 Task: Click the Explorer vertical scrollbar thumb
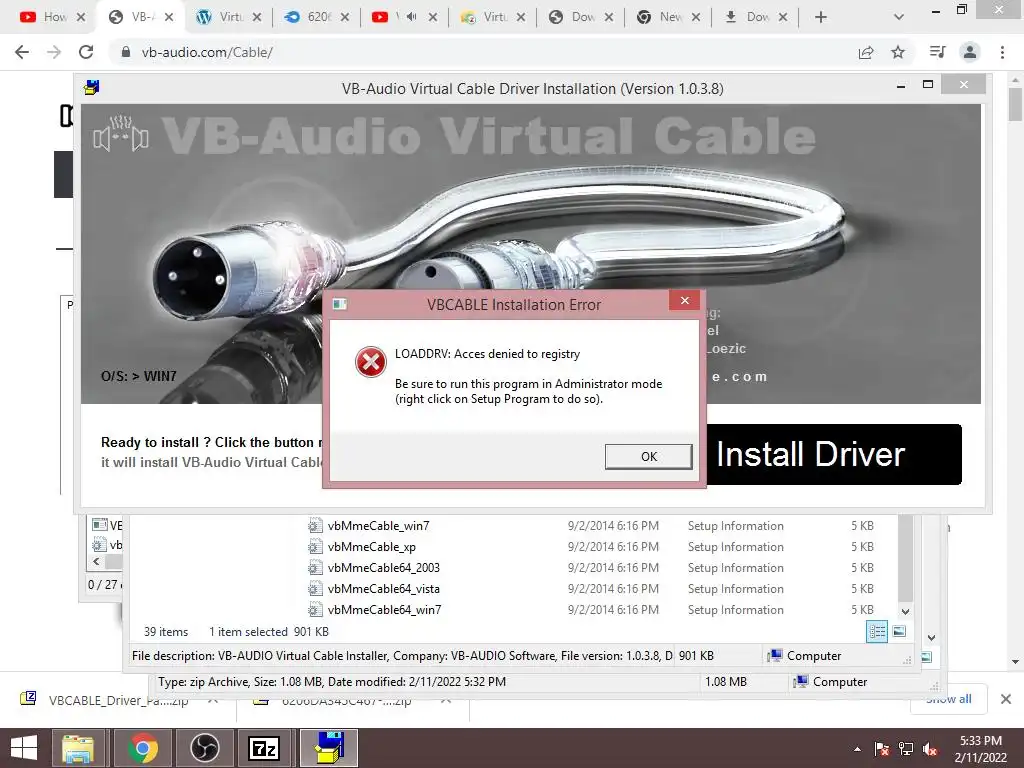click(x=905, y=558)
